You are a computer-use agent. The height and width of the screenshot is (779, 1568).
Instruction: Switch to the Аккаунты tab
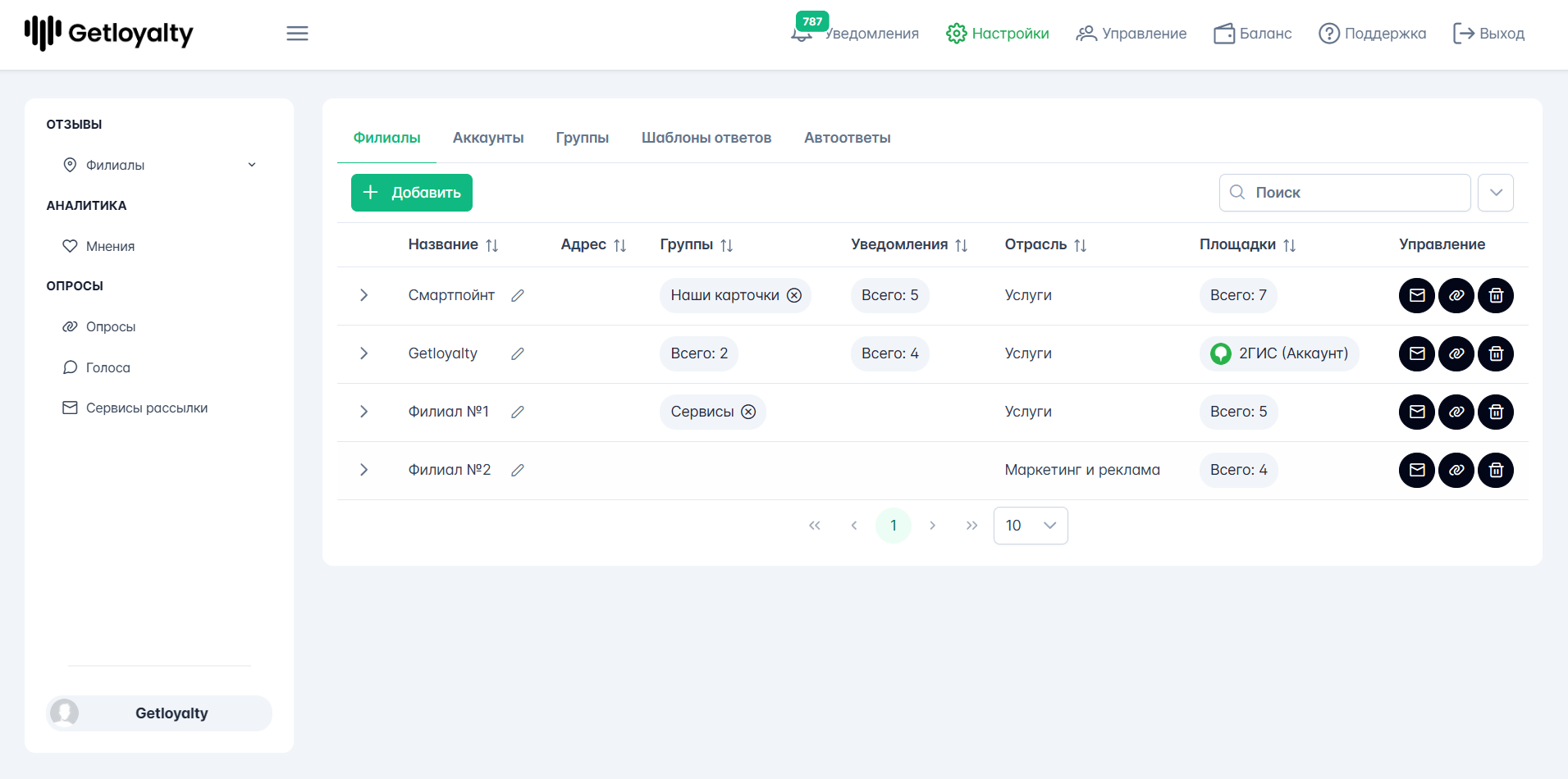pyautogui.click(x=488, y=138)
